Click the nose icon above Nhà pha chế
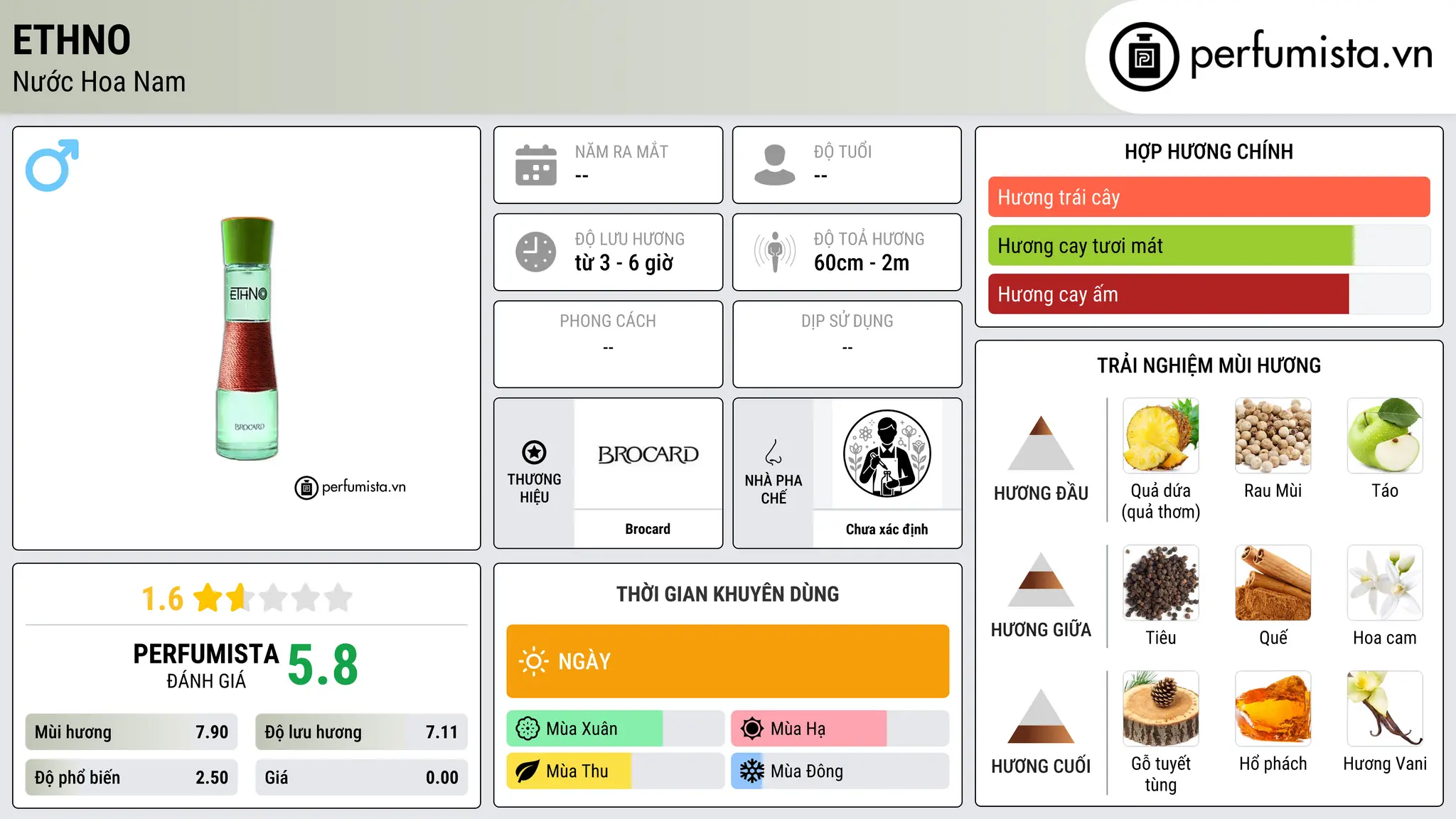1456x819 pixels. pyautogui.click(x=773, y=452)
